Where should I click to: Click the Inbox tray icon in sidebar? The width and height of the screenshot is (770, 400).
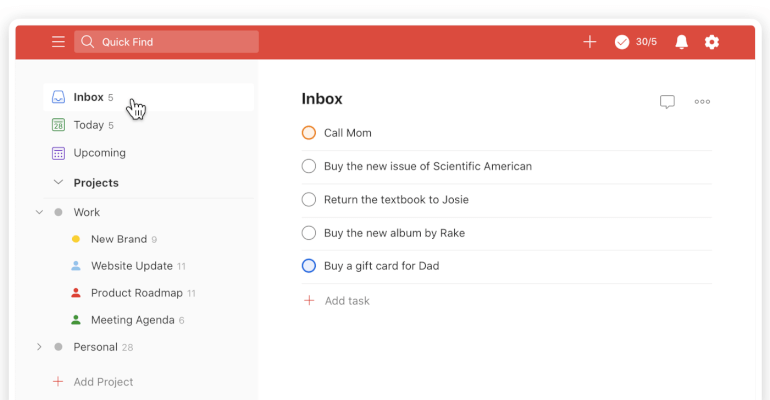(x=58, y=97)
